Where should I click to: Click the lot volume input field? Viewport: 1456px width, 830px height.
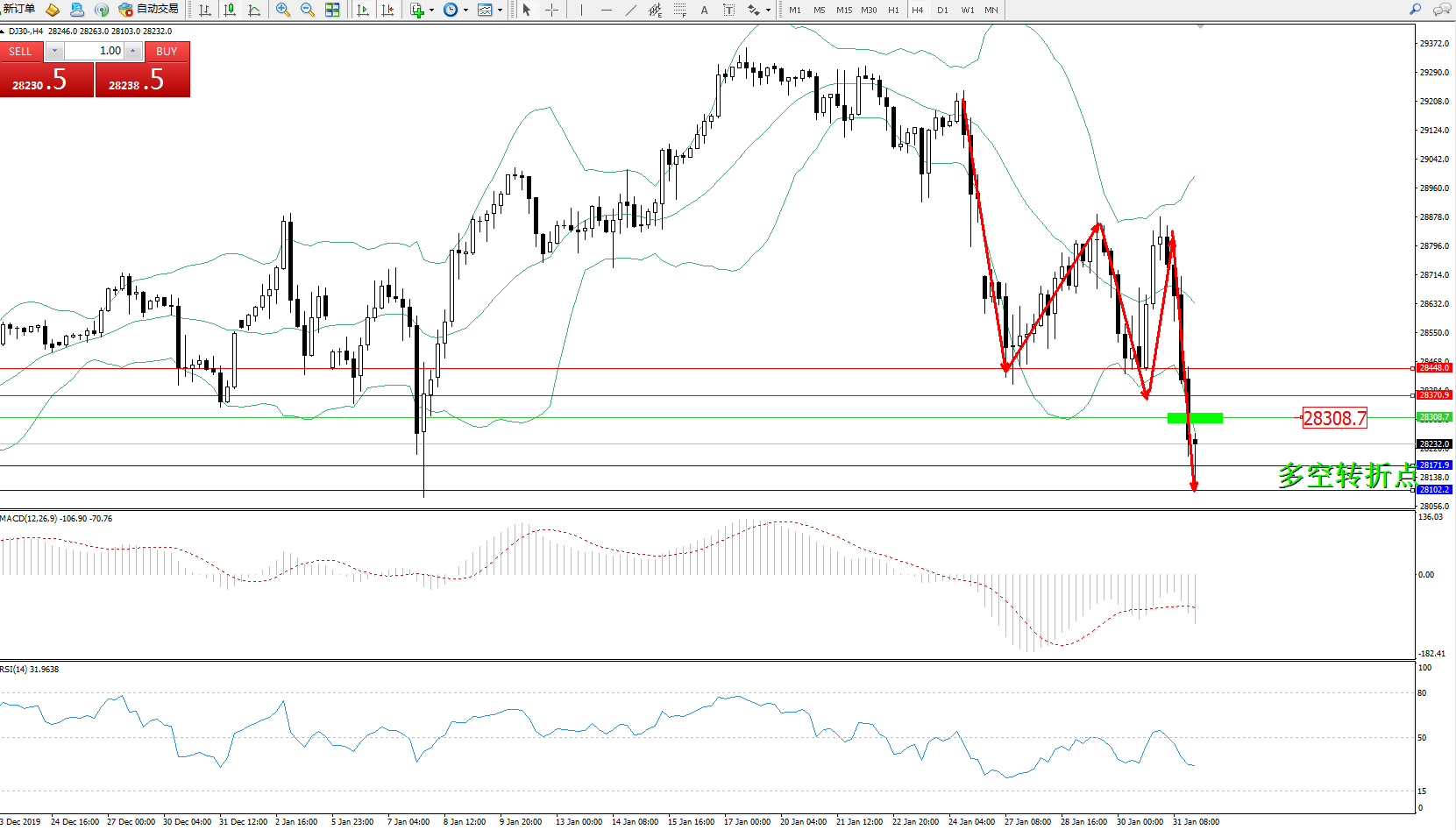click(94, 51)
